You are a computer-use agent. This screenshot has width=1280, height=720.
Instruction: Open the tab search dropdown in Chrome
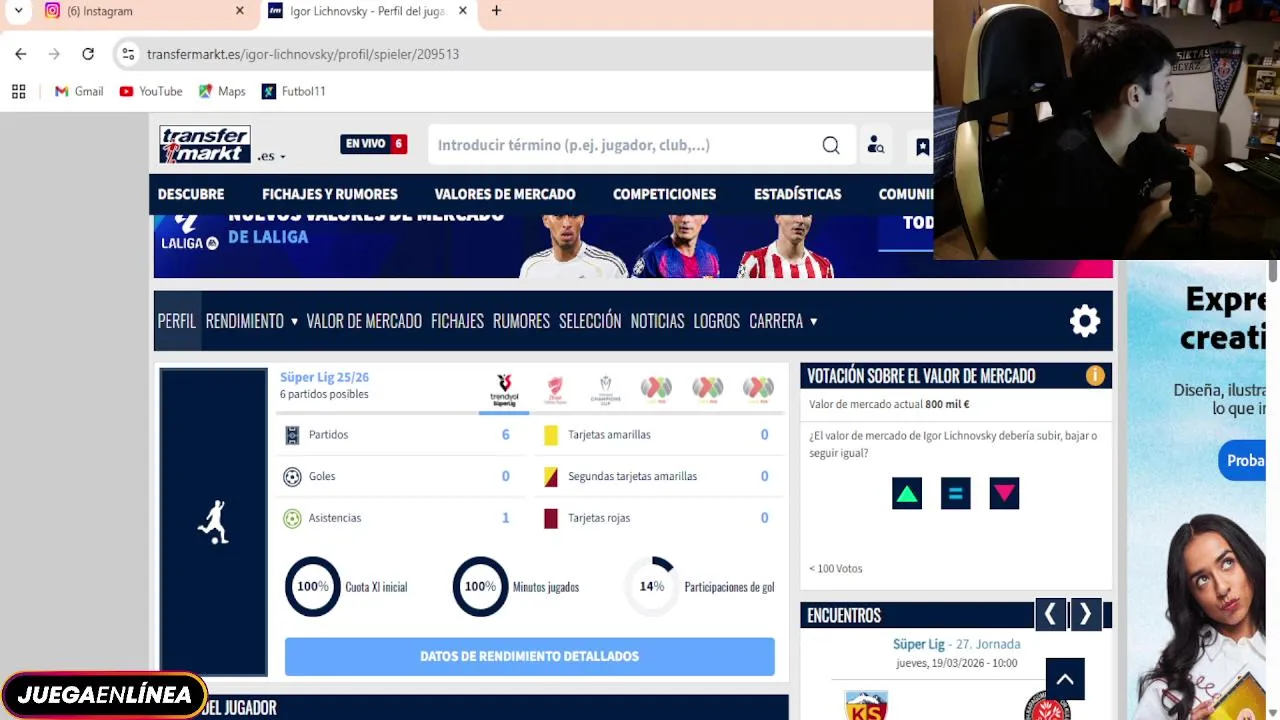point(18,11)
